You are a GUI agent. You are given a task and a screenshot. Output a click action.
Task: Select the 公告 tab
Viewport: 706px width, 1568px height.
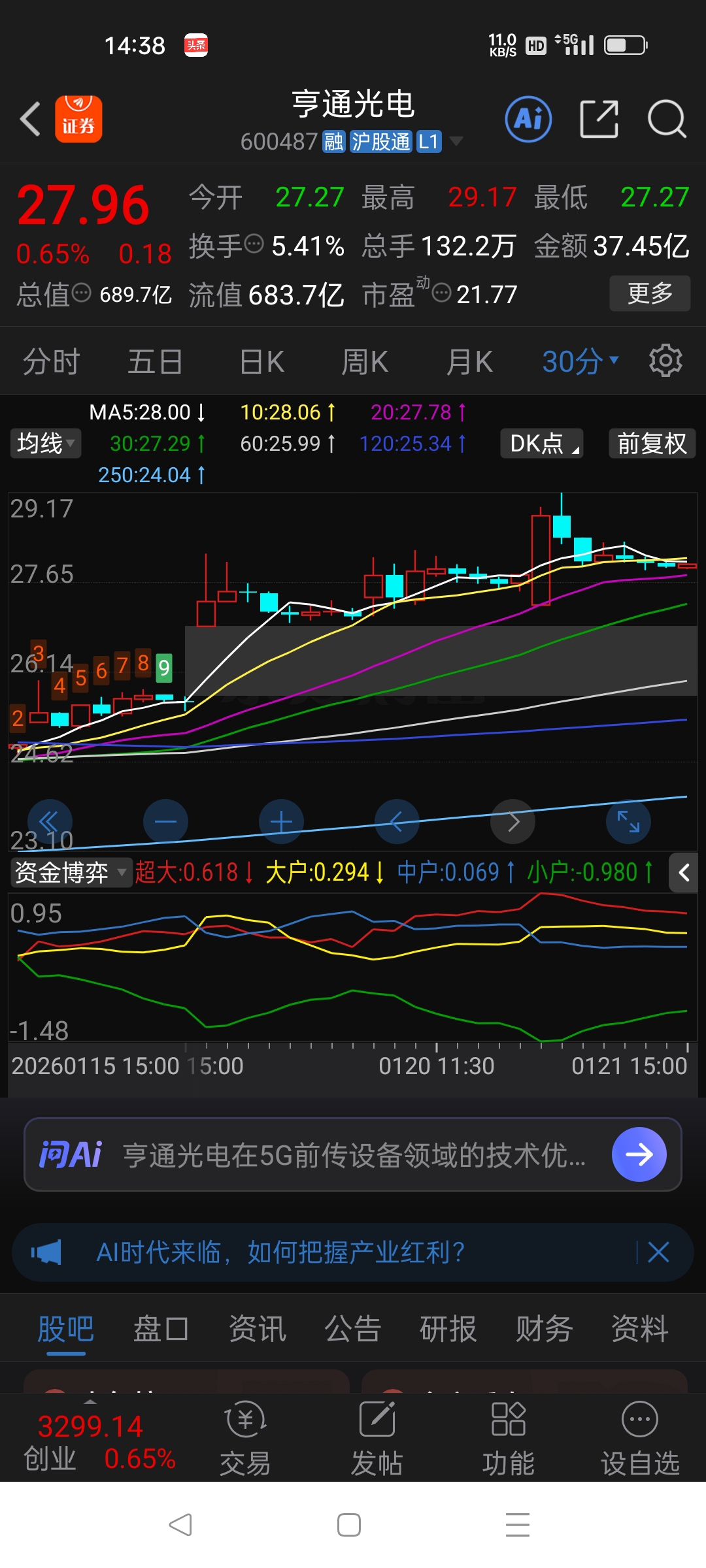[353, 1329]
